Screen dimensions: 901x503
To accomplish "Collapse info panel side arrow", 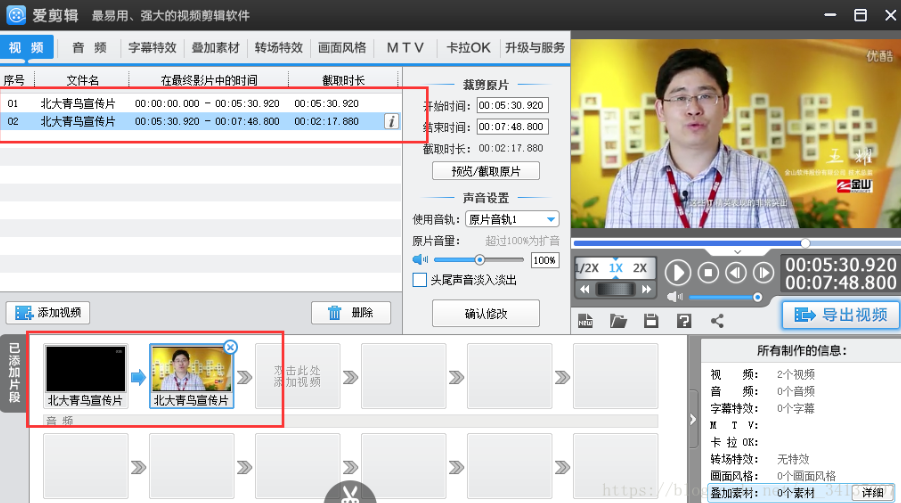I will point(693,419).
